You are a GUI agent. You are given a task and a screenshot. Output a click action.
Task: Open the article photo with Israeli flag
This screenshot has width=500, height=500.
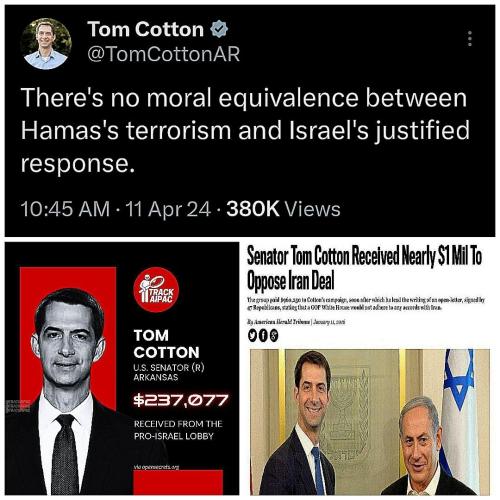[370, 422]
